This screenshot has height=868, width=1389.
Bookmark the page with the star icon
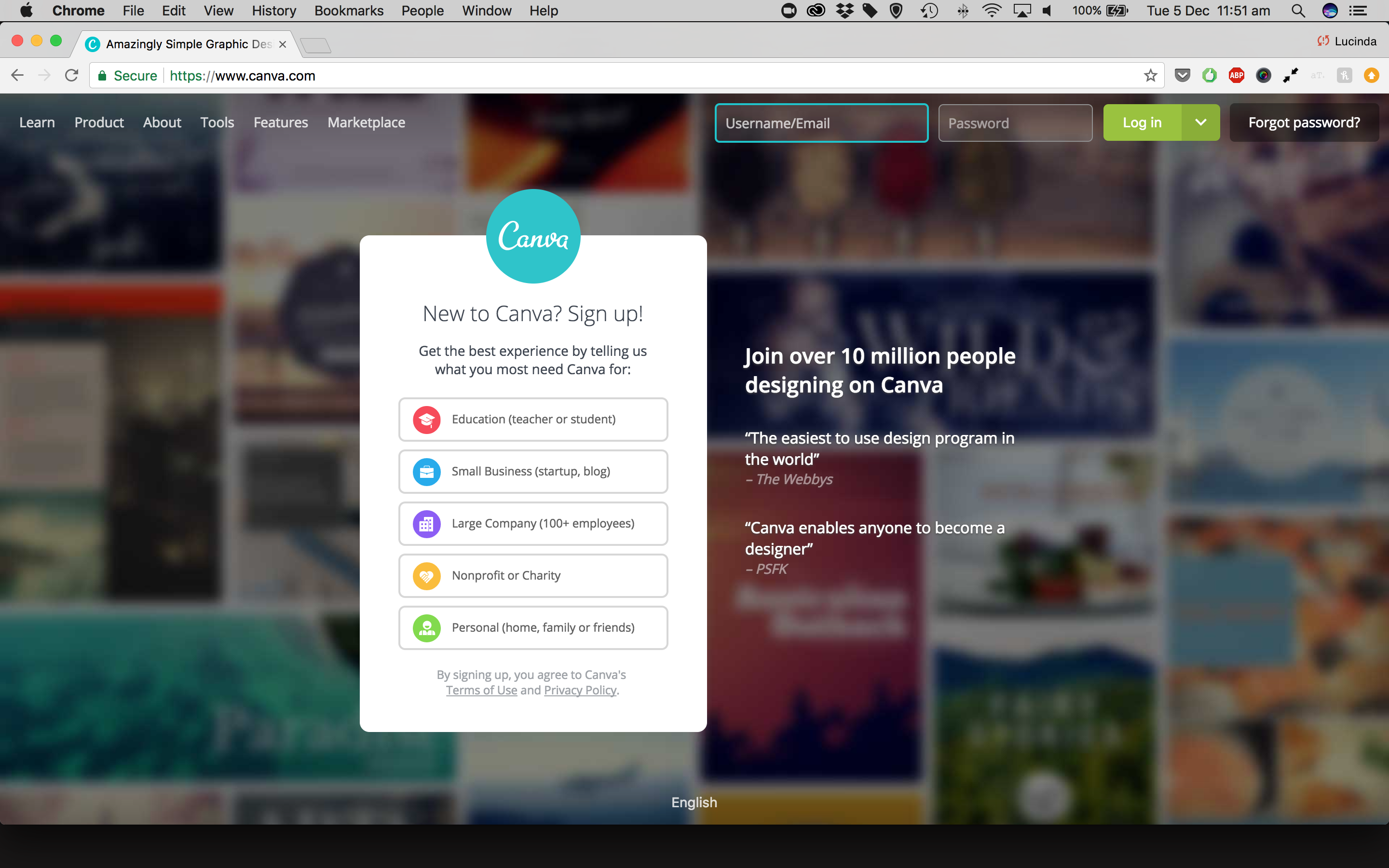pyautogui.click(x=1150, y=75)
